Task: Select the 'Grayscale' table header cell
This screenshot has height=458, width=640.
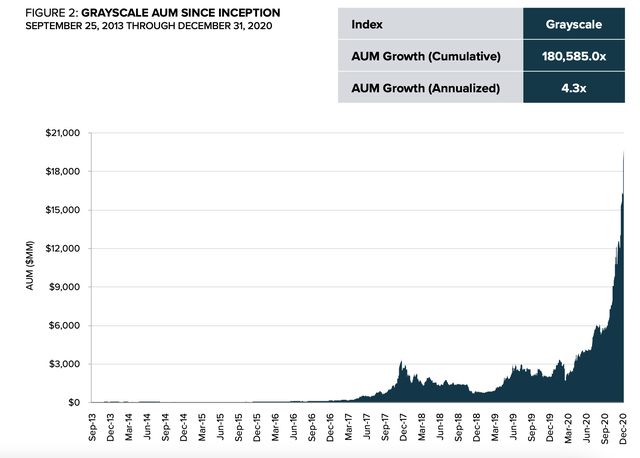Action: (573, 24)
